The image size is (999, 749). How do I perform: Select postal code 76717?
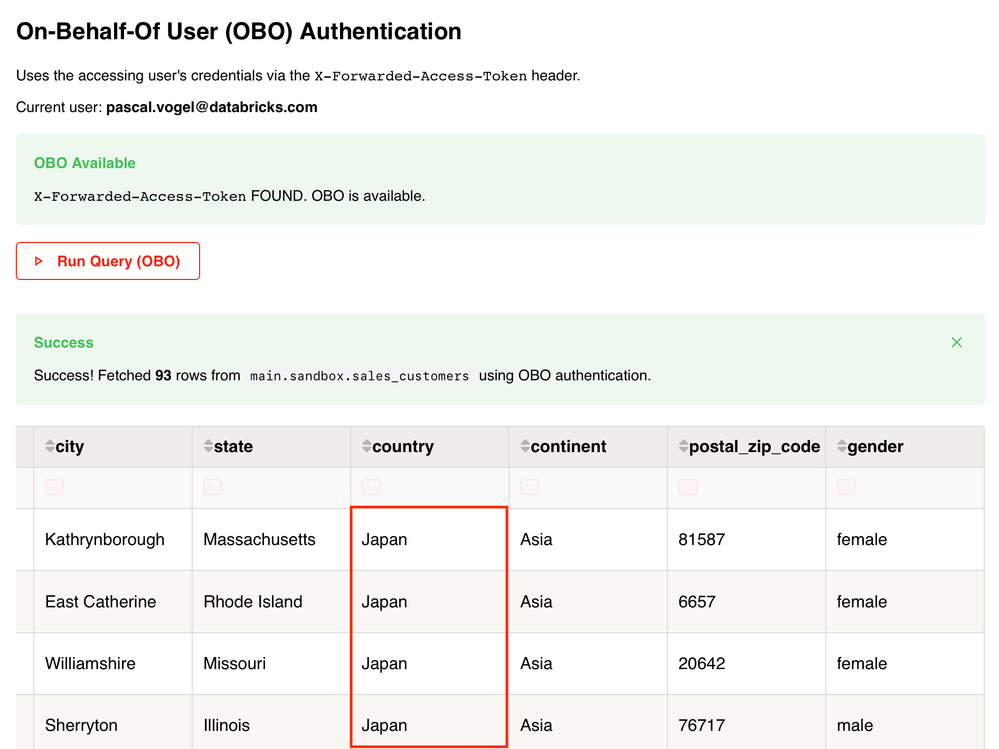[747, 723]
